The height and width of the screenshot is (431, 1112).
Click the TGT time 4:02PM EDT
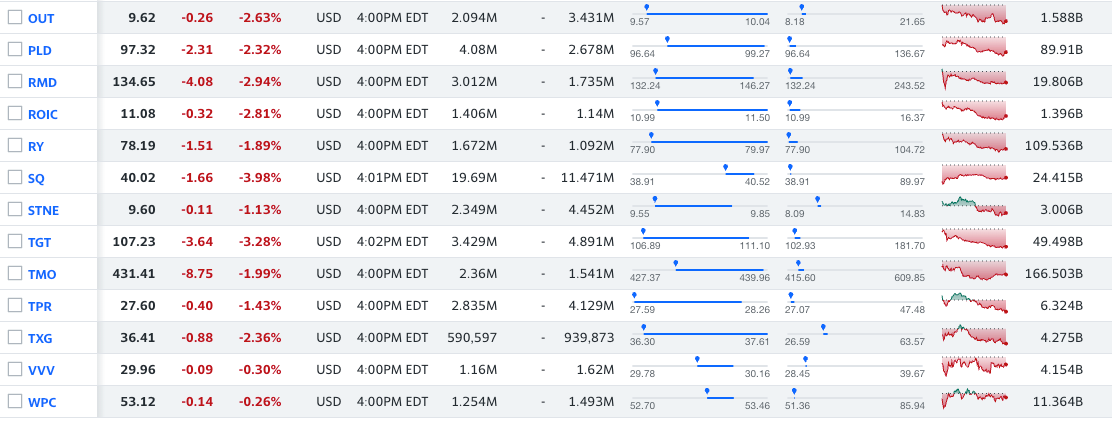(393, 242)
